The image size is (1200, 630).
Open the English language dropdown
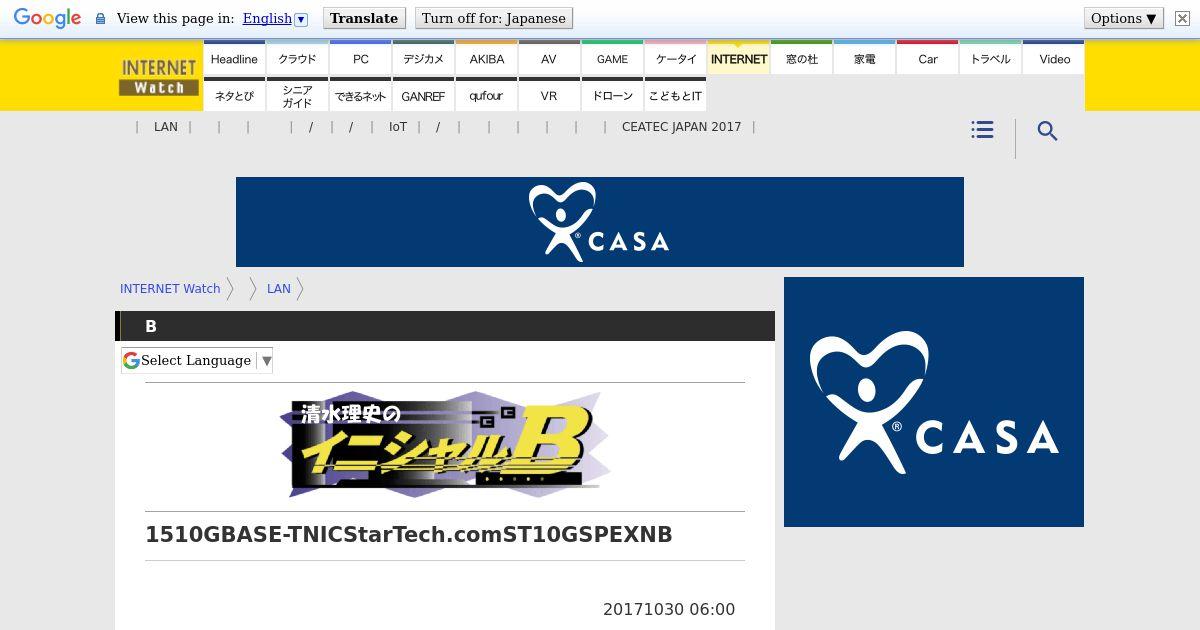coord(275,18)
